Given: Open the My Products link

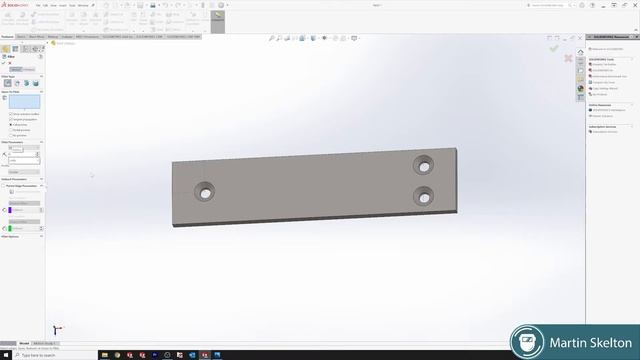Looking at the screenshot, I should [598, 94].
